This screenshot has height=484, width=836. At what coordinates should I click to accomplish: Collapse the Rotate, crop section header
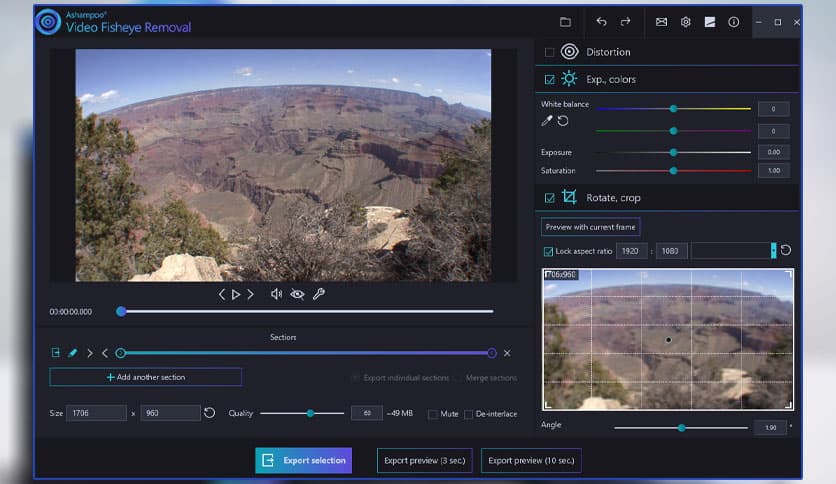coord(614,198)
